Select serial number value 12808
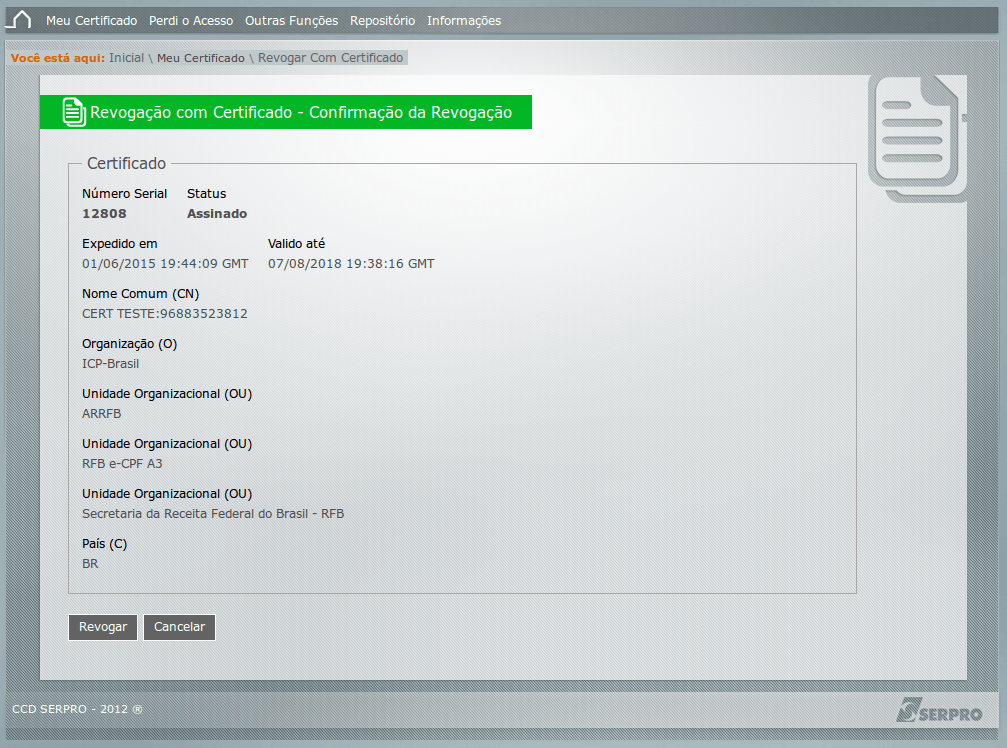1007x748 pixels. (x=104, y=214)
